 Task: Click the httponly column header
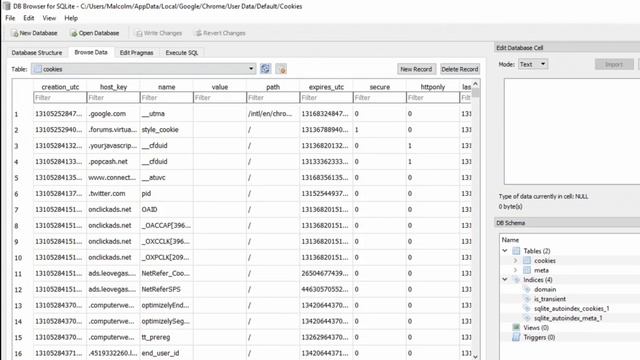pyautogui.click(x=433, y=87)
